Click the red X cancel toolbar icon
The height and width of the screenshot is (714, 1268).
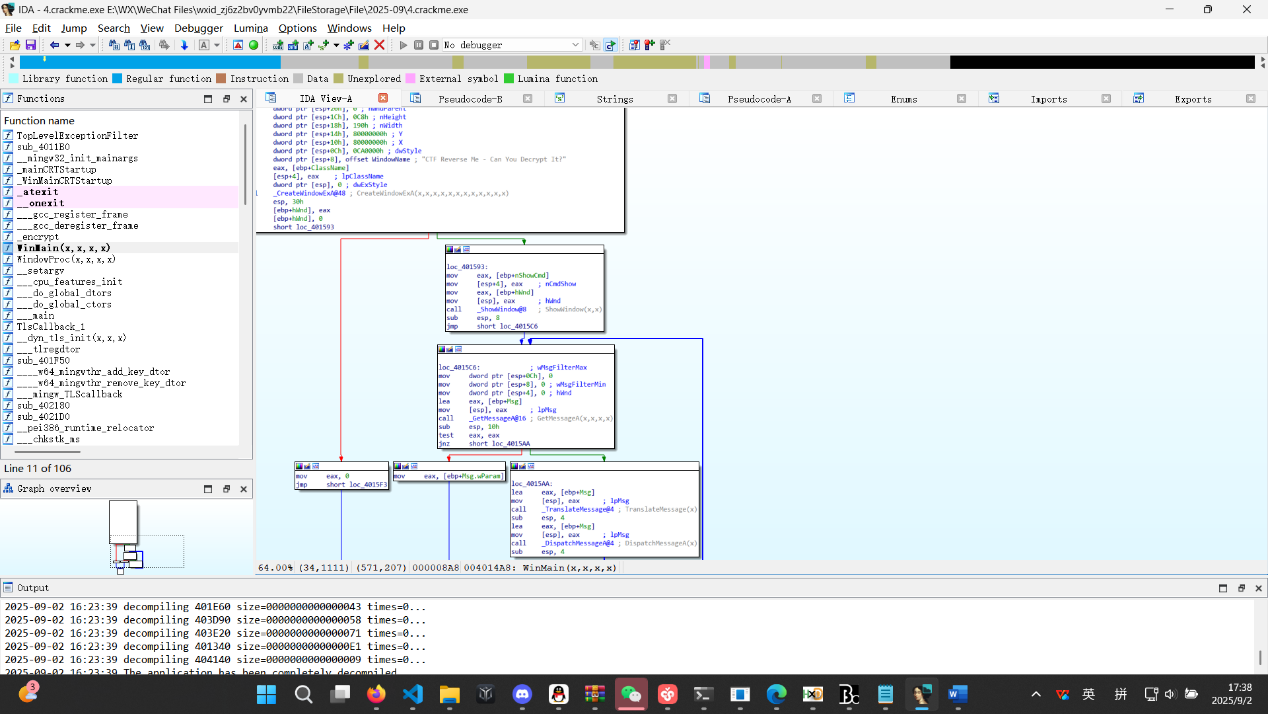pos(379,45)
